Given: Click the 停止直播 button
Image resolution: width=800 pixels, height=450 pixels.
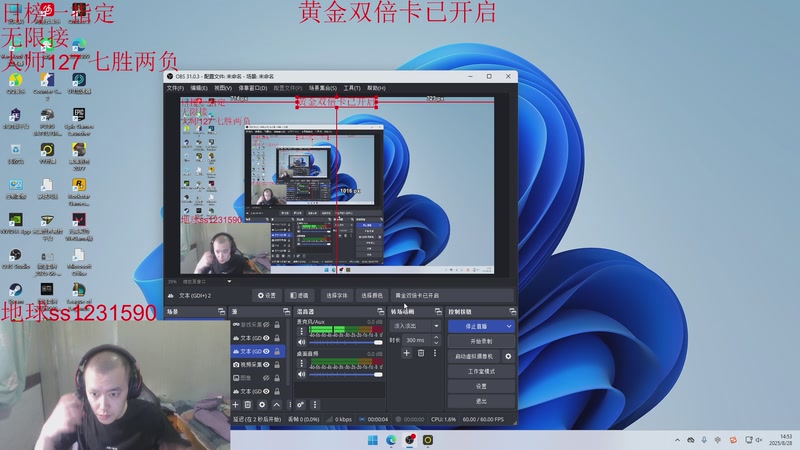Looking at the screenshot, I should click(x=476, y=326).
